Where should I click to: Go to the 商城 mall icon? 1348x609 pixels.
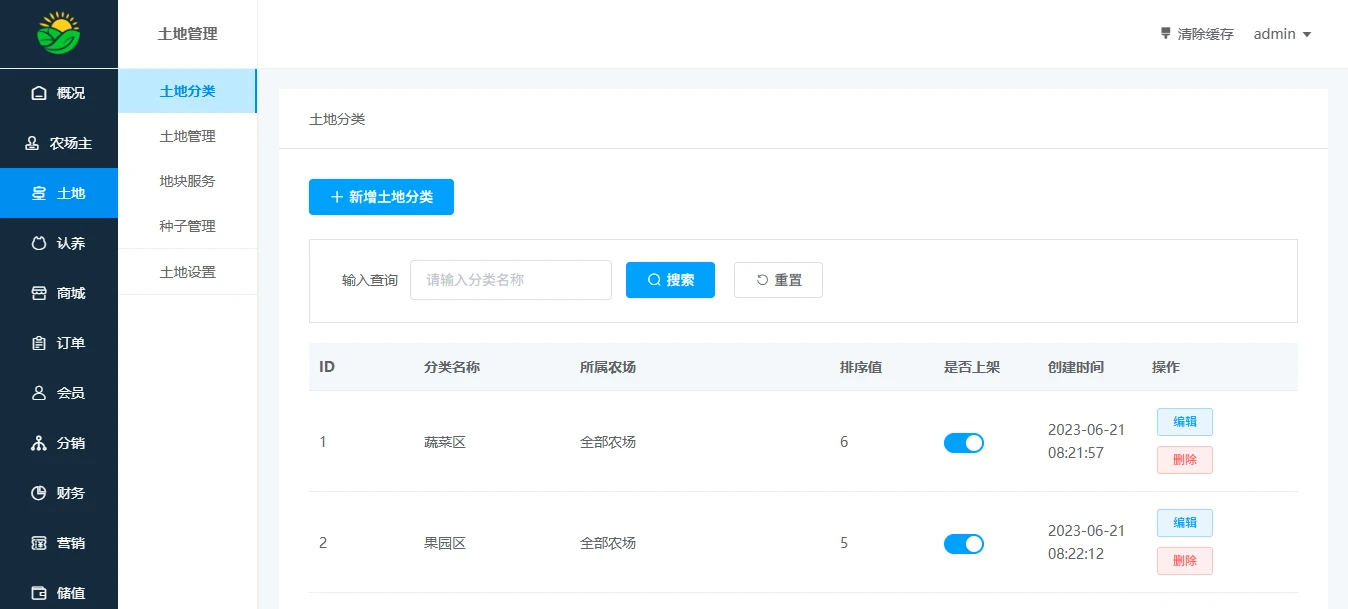pyautogui.click(x=39, y=293)
